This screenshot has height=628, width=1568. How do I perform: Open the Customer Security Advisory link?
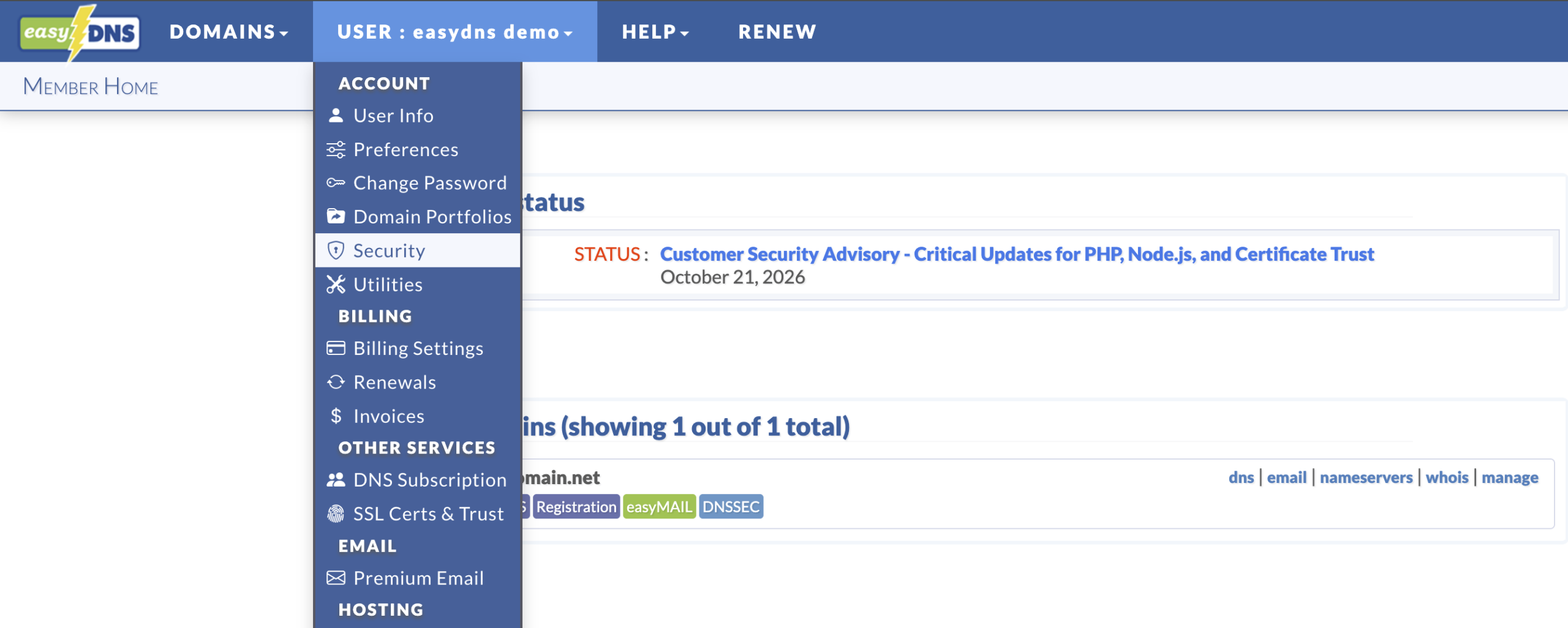pos(1017,254)
